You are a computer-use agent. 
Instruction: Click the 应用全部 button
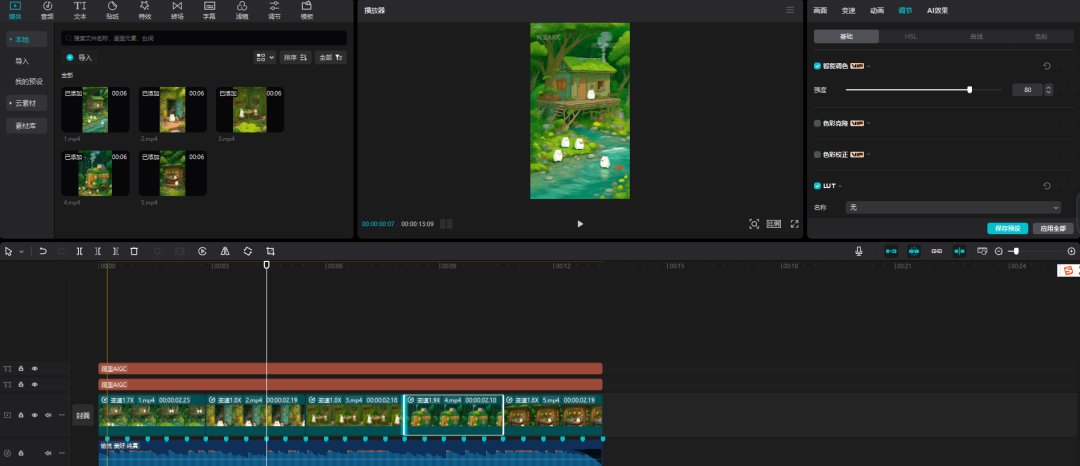click(x=1053, y=228)
